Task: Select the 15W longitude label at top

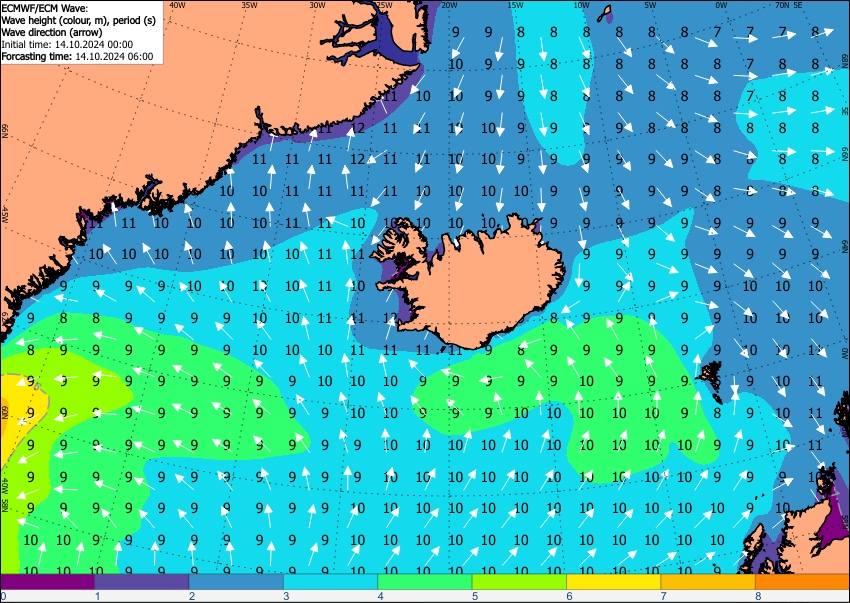Action: [x=515, y=5]
